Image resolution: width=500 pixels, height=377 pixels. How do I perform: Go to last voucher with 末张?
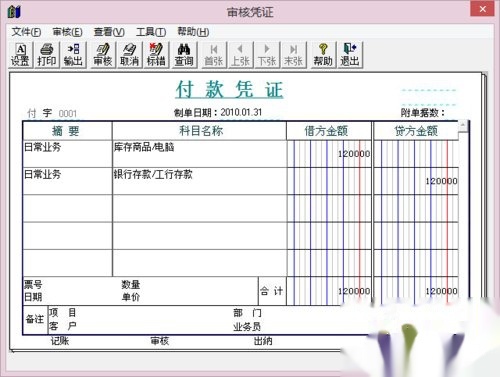click(294, 55)
